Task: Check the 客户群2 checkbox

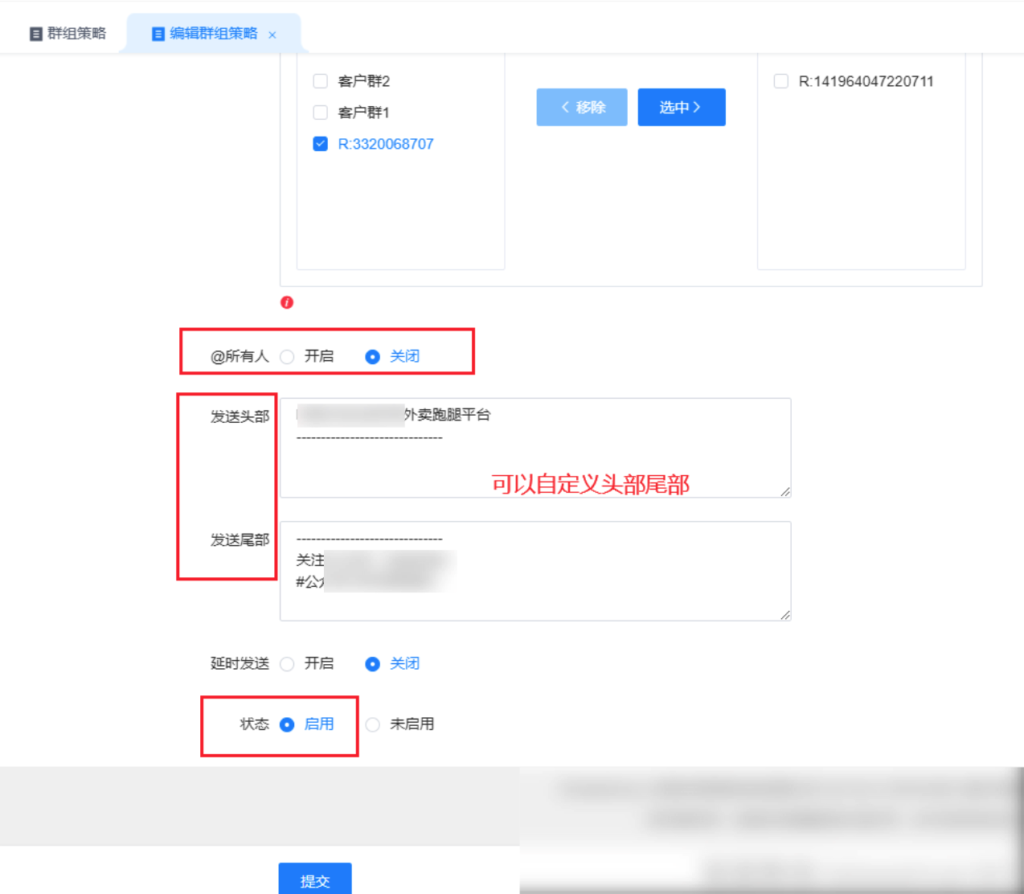Action: (x=320, y=81)
